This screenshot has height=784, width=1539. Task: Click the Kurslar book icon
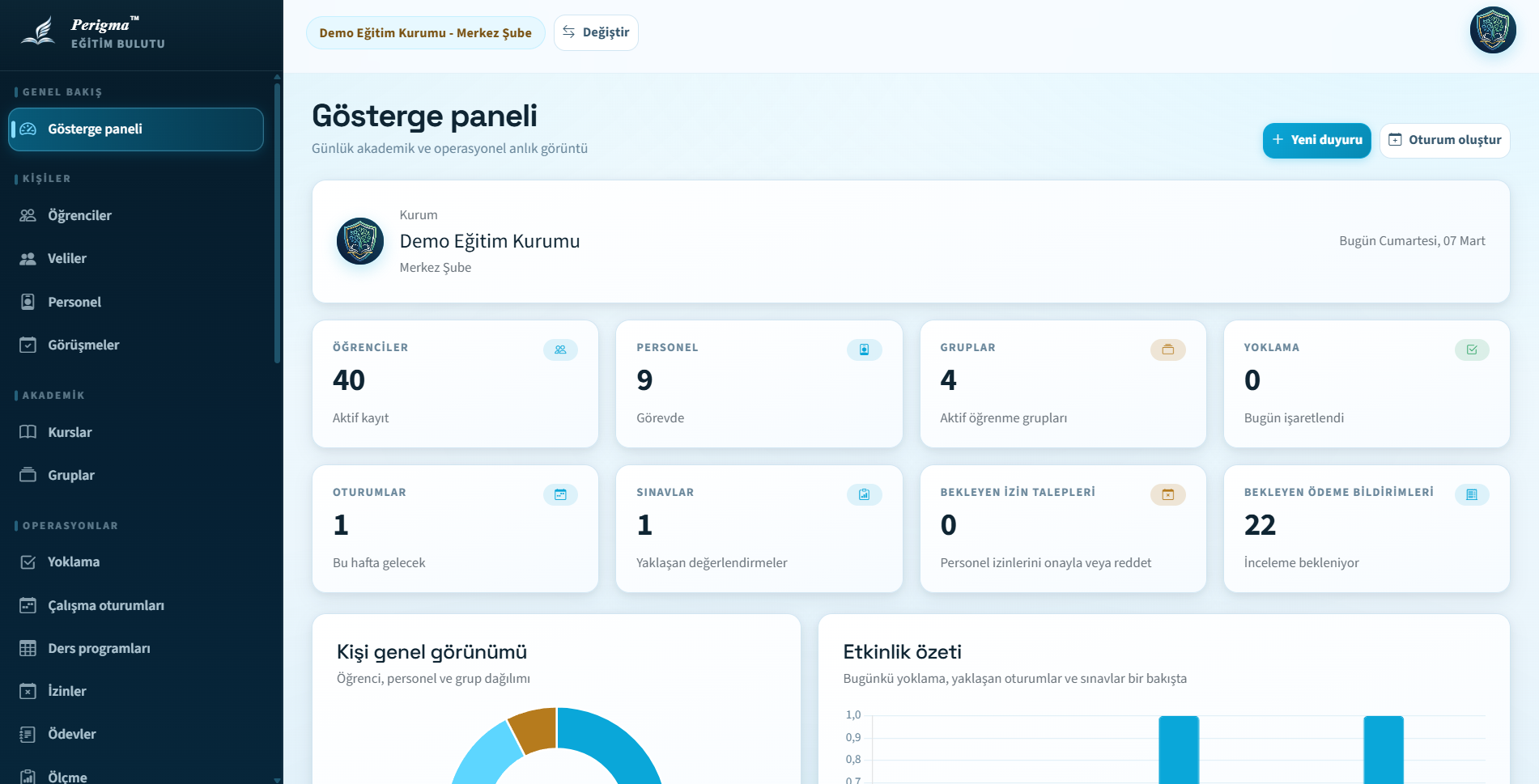click(x=28, y=432)
